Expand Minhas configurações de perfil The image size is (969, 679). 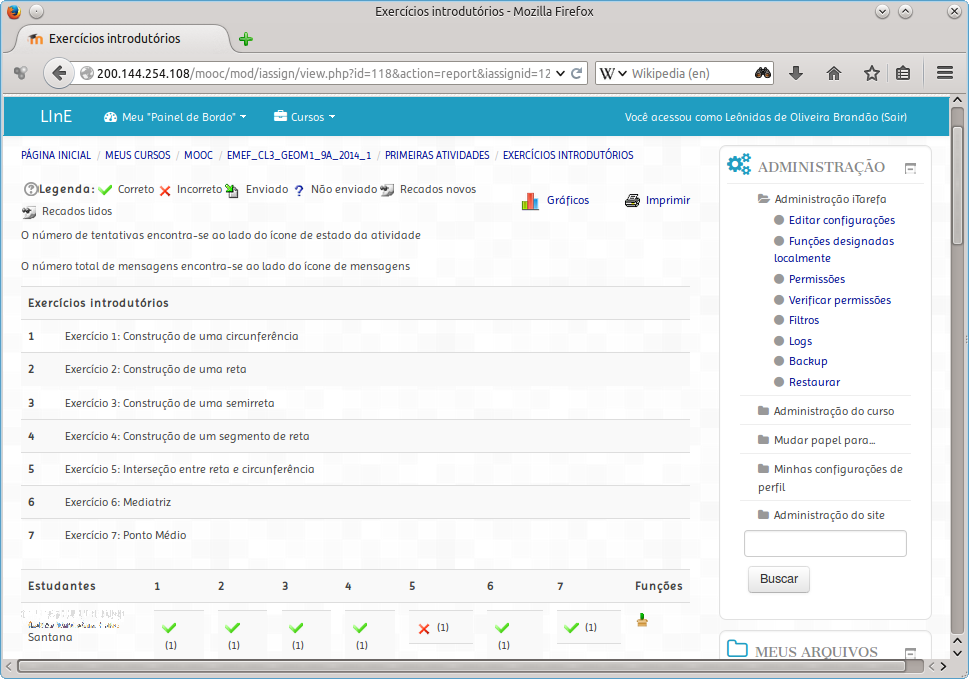tap(831, 478)
